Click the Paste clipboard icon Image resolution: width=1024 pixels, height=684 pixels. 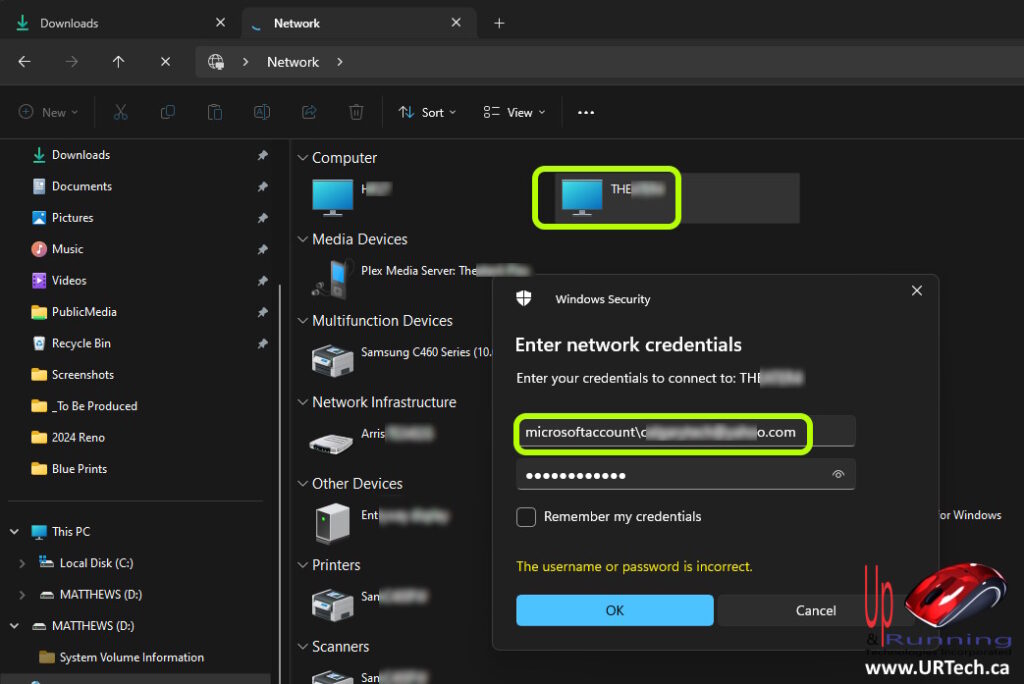215,113
